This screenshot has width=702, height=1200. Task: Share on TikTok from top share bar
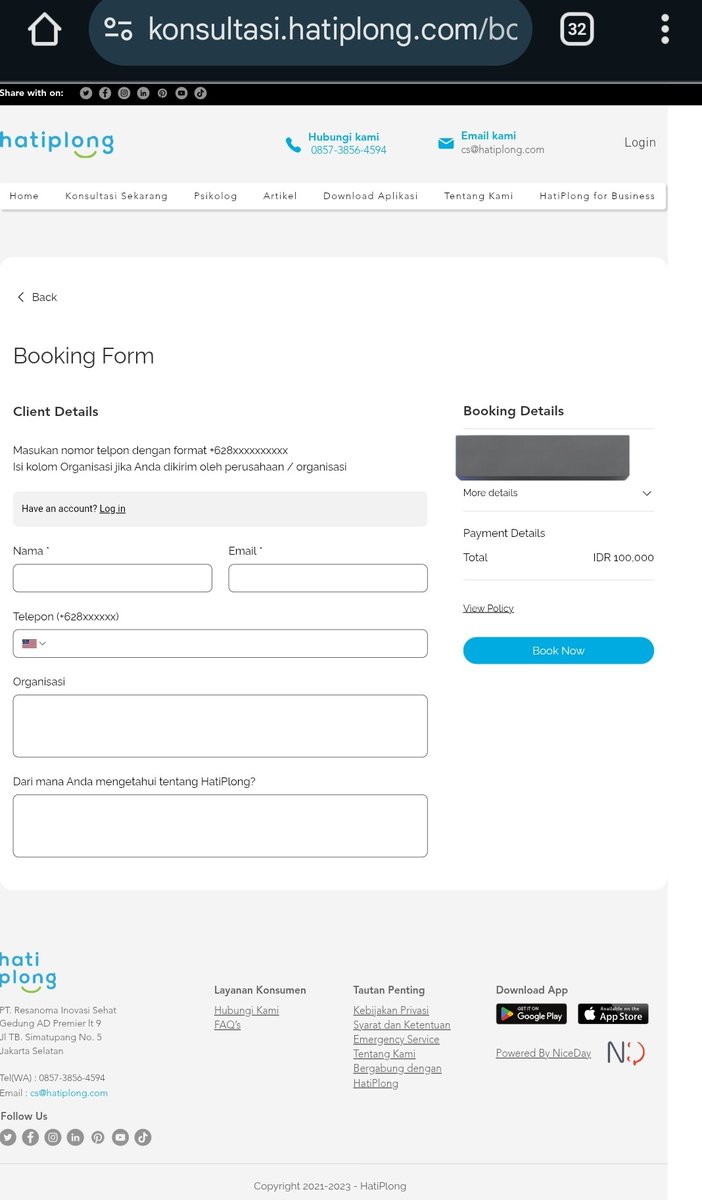coord(200,93)
